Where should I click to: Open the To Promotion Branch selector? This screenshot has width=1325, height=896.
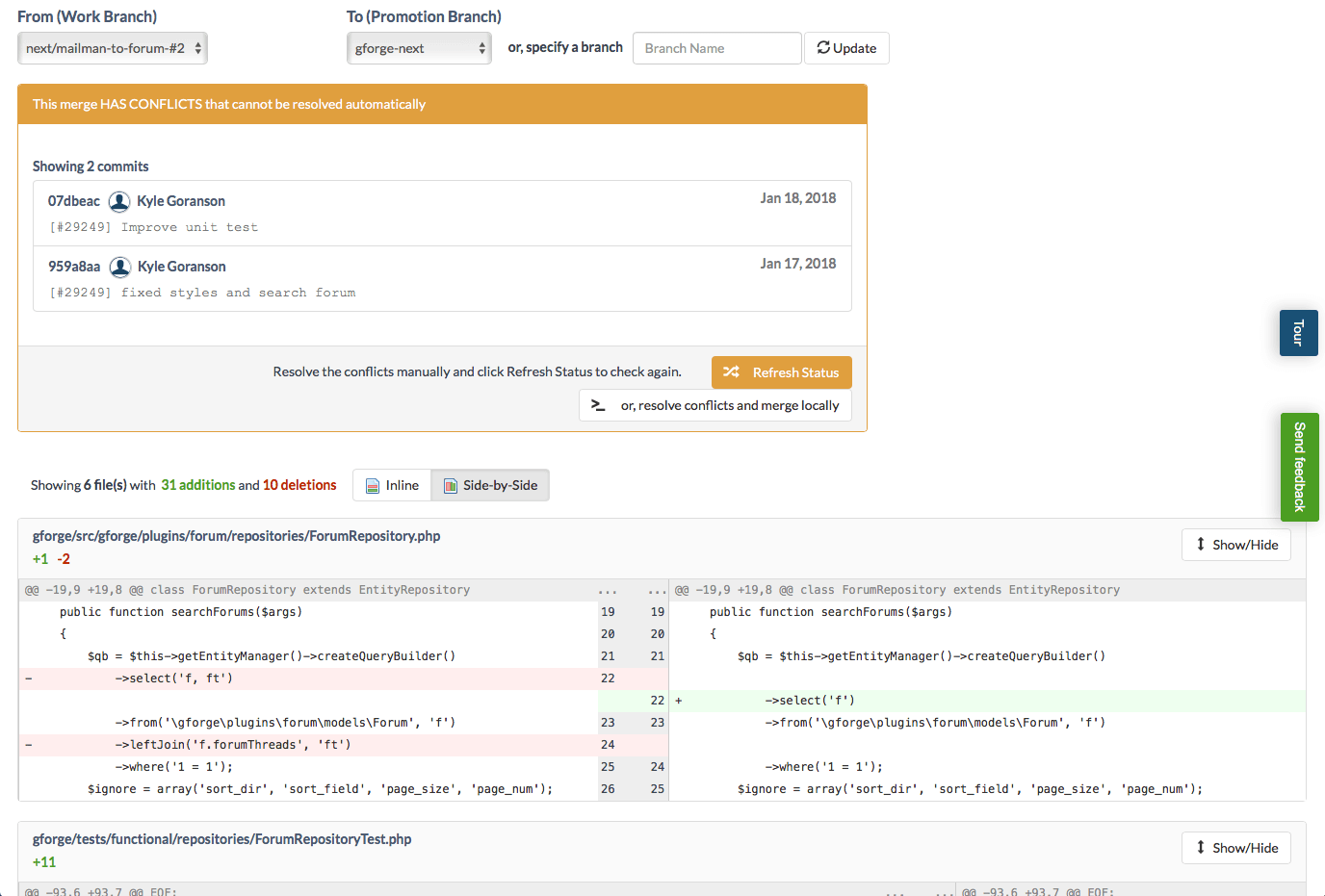(419, 46)
